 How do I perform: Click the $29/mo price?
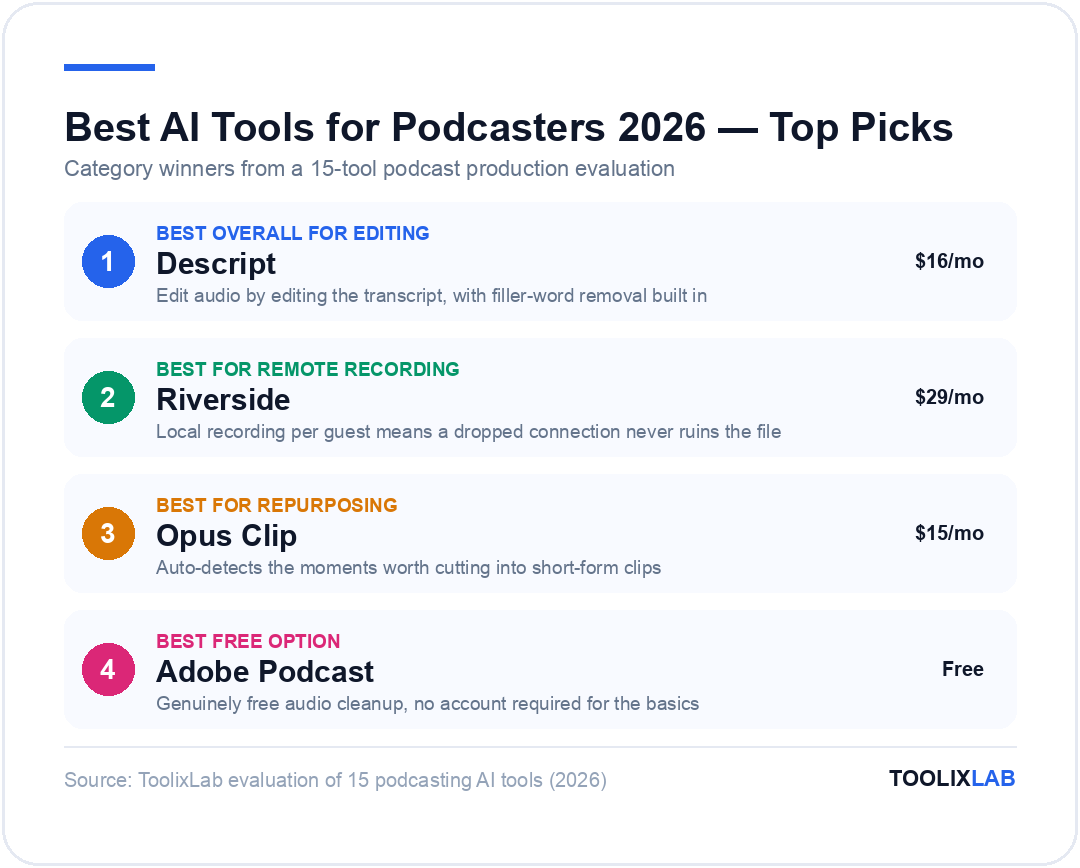click(x=949, y=397)
